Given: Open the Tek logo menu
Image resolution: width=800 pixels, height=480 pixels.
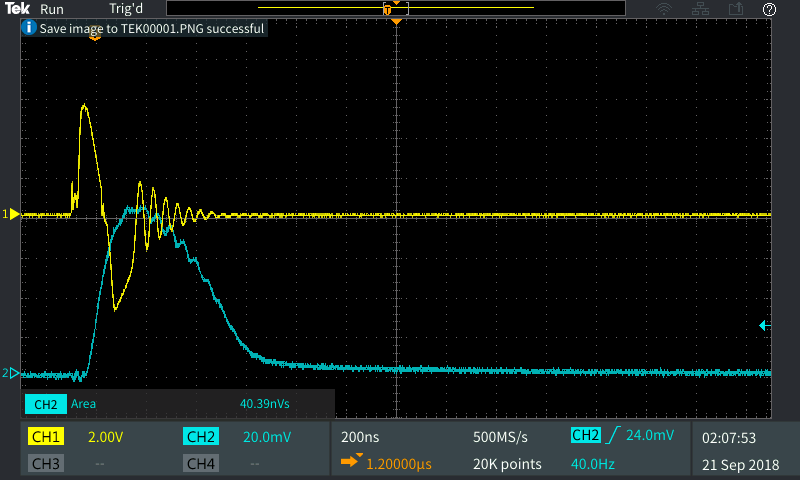Looking at the screenshot, I should [18, 9].
